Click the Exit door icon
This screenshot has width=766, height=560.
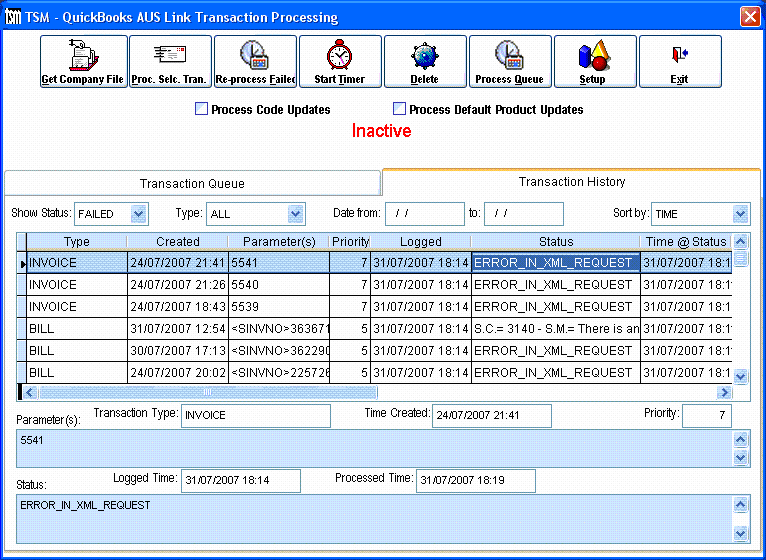click(679, 61)
